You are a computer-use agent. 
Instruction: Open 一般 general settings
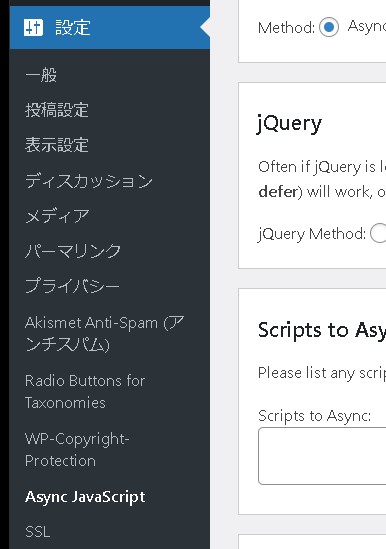point(41,75)
